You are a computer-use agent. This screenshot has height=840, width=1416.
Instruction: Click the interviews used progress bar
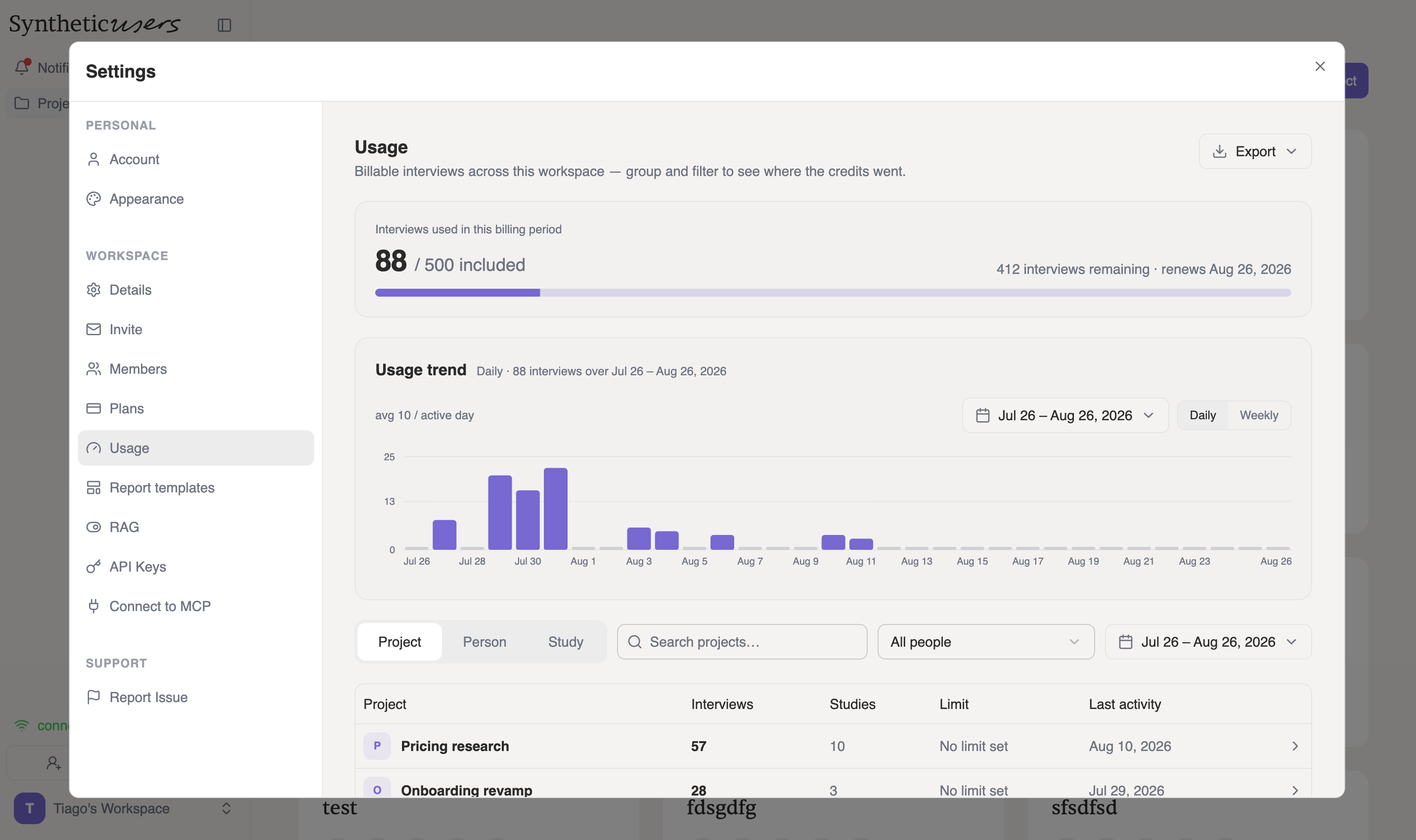tap(833, 293)
